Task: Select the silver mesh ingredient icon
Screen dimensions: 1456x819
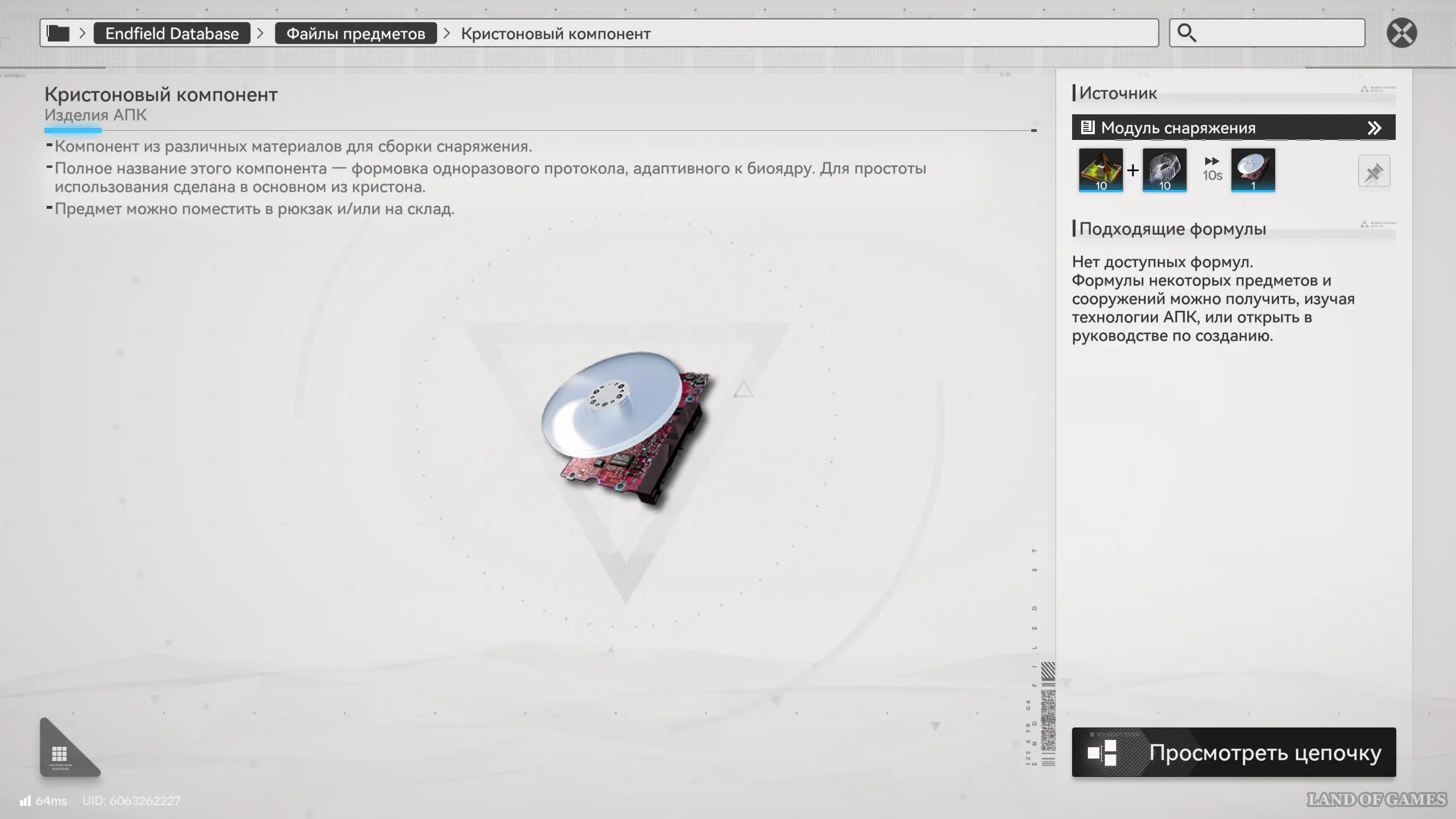Action: 1164,170
